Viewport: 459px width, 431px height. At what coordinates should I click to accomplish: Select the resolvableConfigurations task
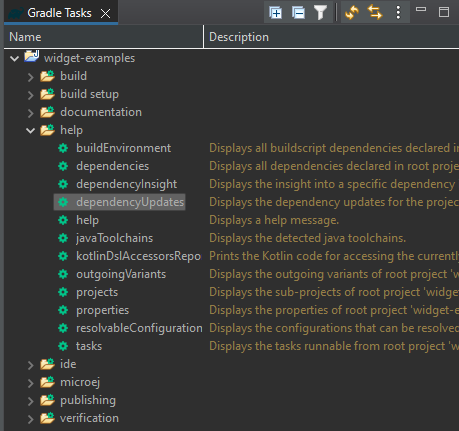pyautogui.click(x=139, y=328)
